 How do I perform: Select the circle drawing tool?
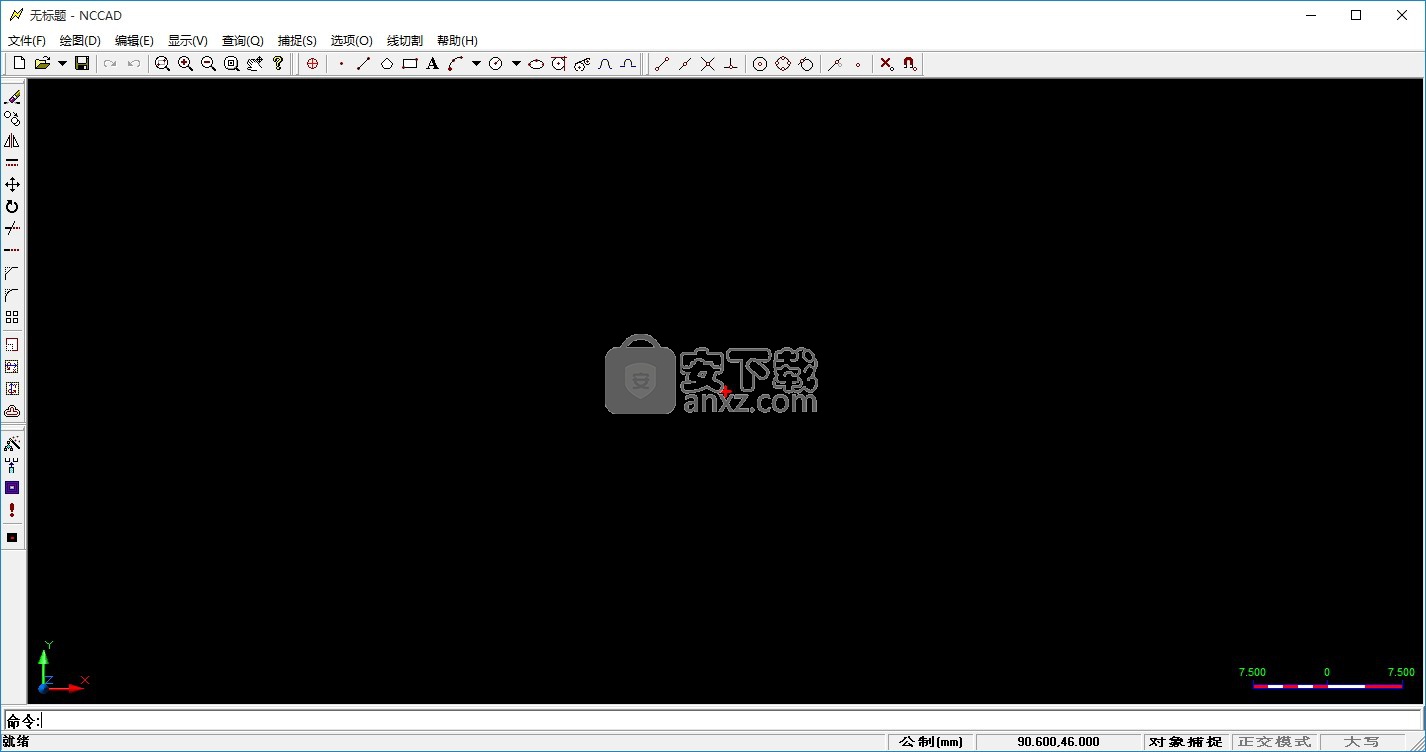[495, 64]
